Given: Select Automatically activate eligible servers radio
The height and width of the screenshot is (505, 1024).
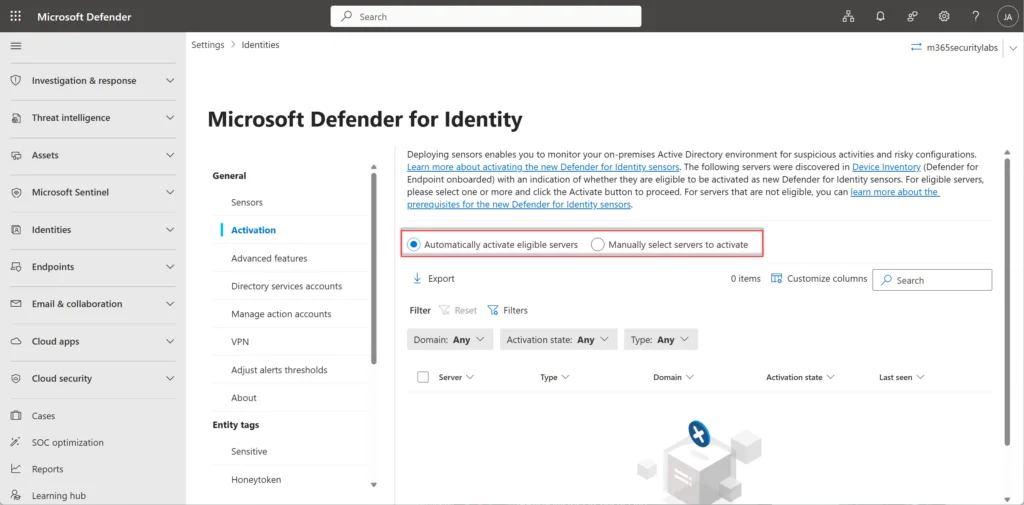Looking at the screenshot, I should [x=413, y=245].
